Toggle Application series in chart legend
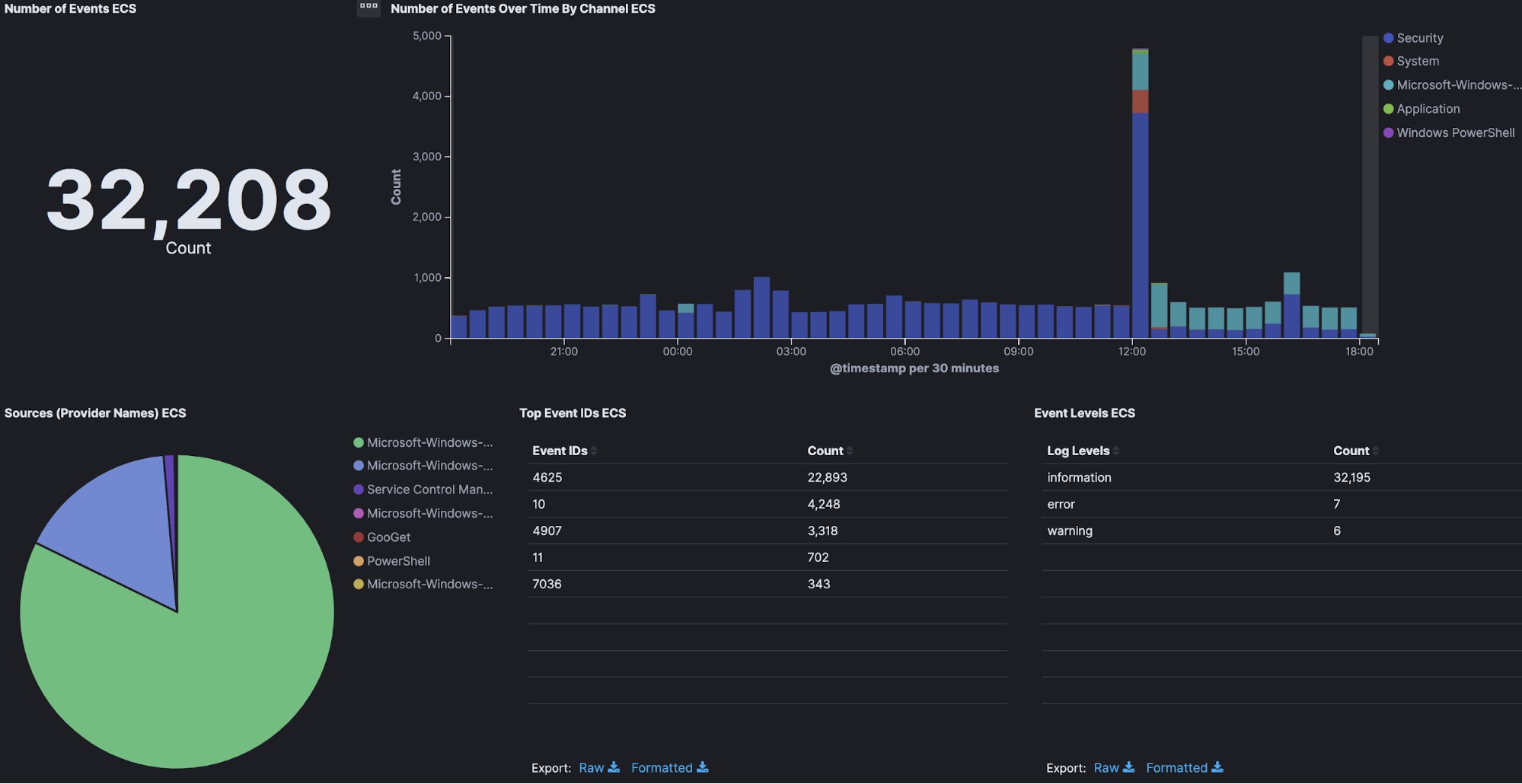 click(x=1421, y=109)
